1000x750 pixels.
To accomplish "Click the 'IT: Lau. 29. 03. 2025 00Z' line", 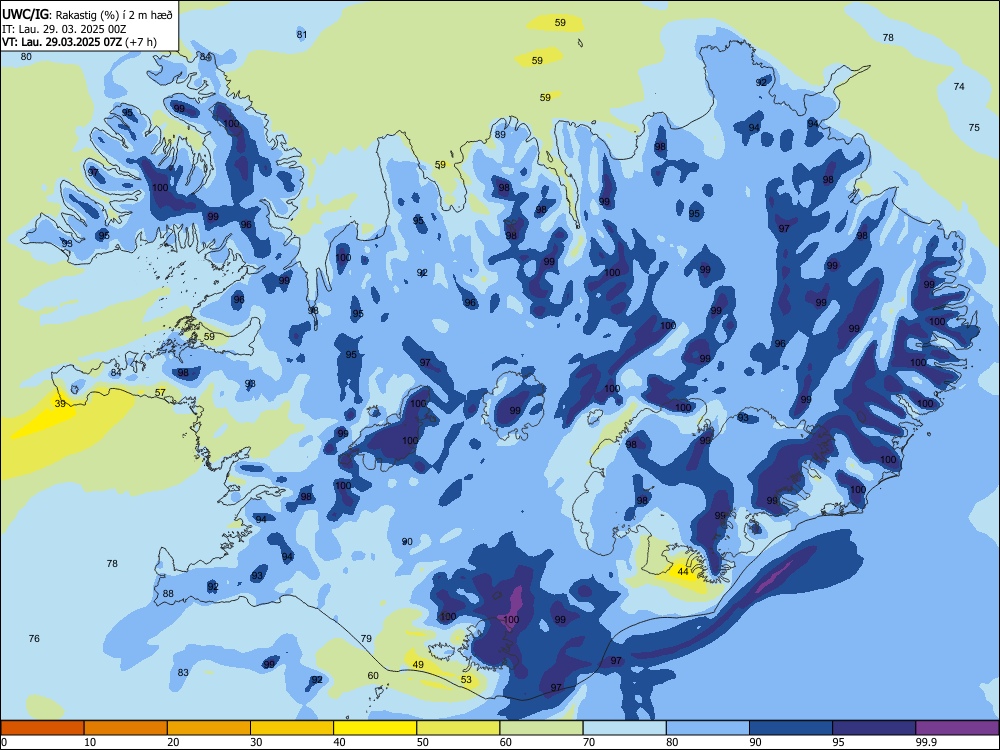I will pos(63,29).
